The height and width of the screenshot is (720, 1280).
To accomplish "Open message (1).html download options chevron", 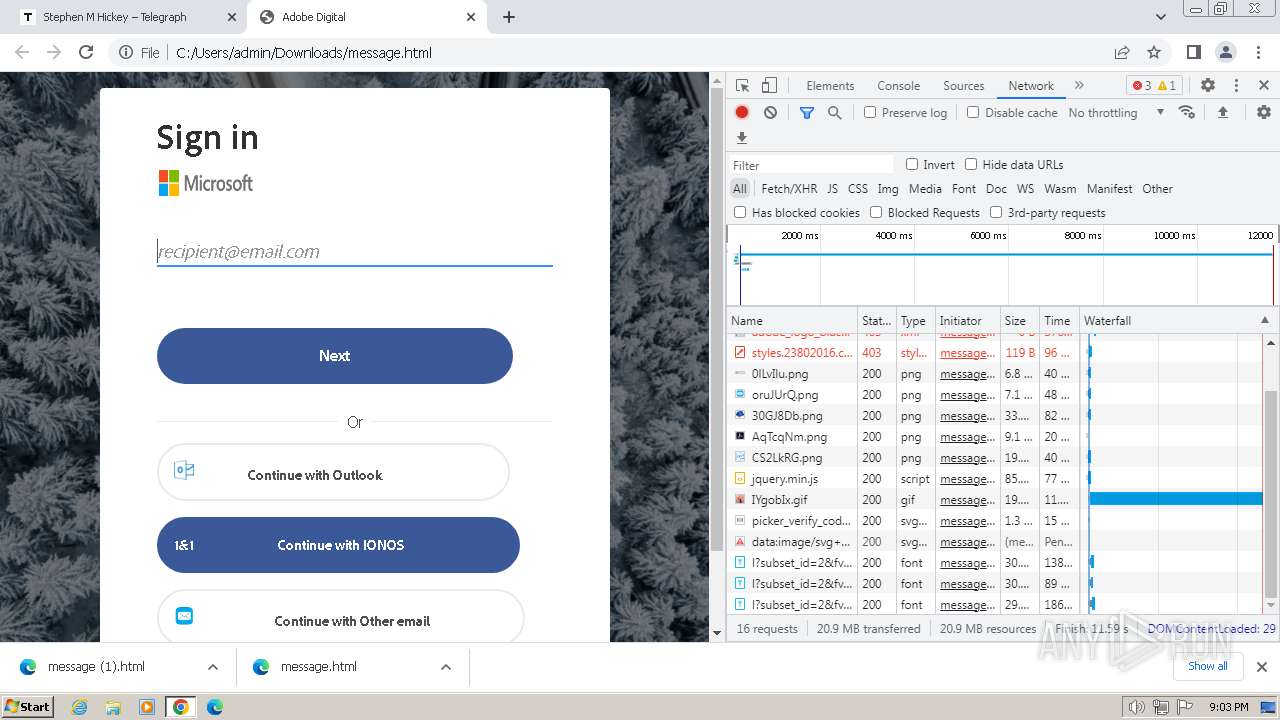I will (x=213, y=667).
